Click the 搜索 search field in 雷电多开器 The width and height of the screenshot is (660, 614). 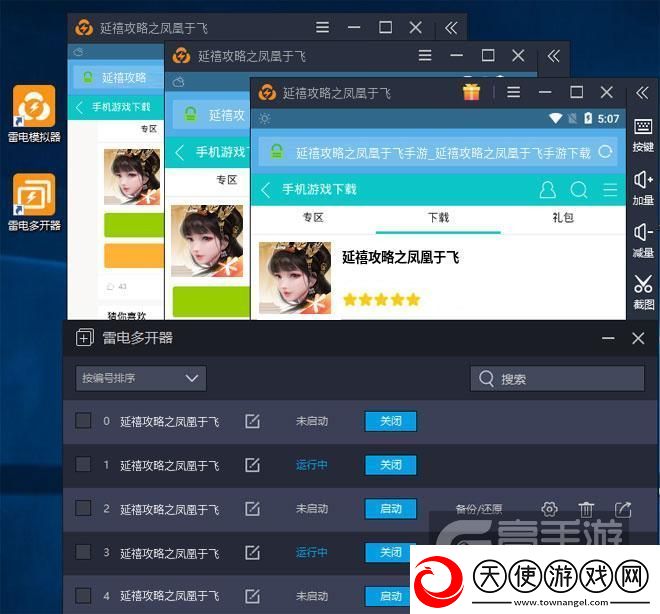(557, 379)
